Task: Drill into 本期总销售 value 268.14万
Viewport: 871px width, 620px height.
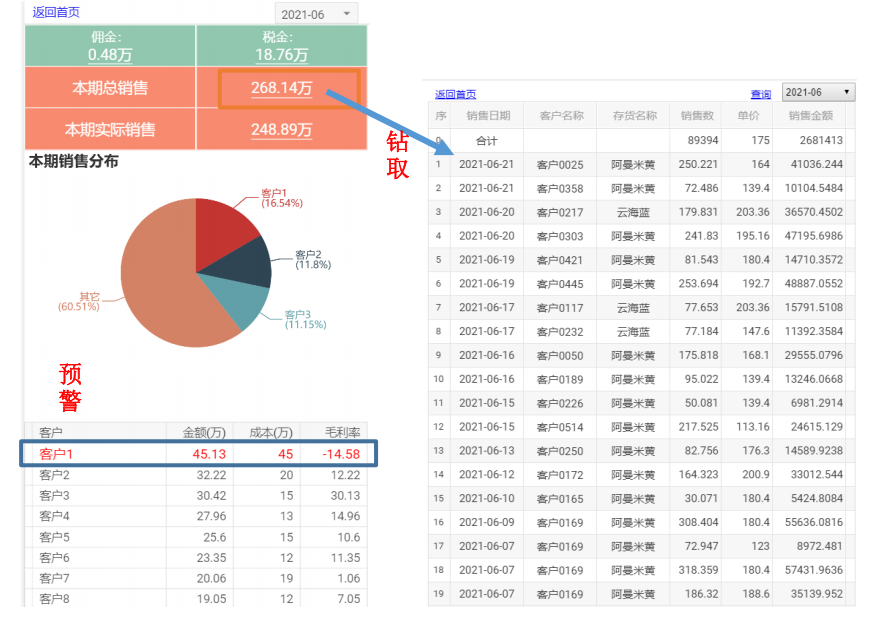Action: (281, 89)
